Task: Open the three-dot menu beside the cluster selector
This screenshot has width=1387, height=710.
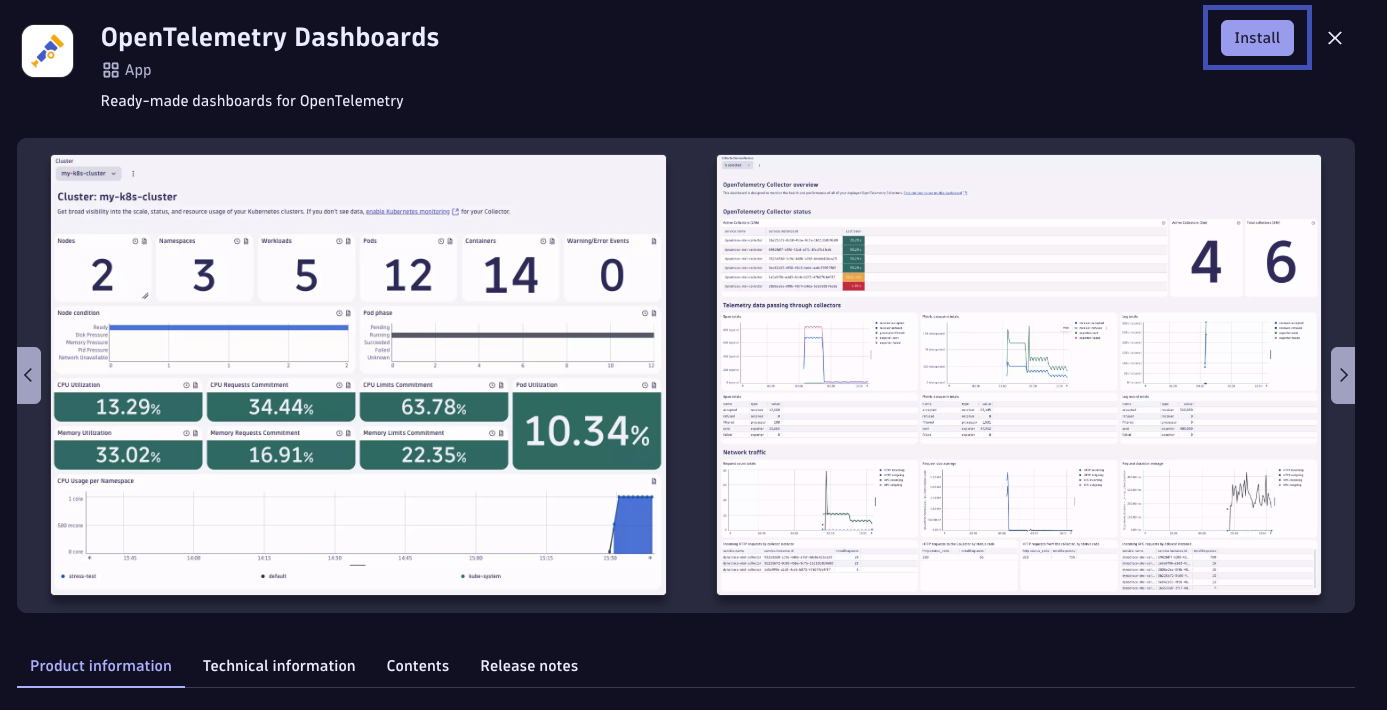Action: point(133,173)
